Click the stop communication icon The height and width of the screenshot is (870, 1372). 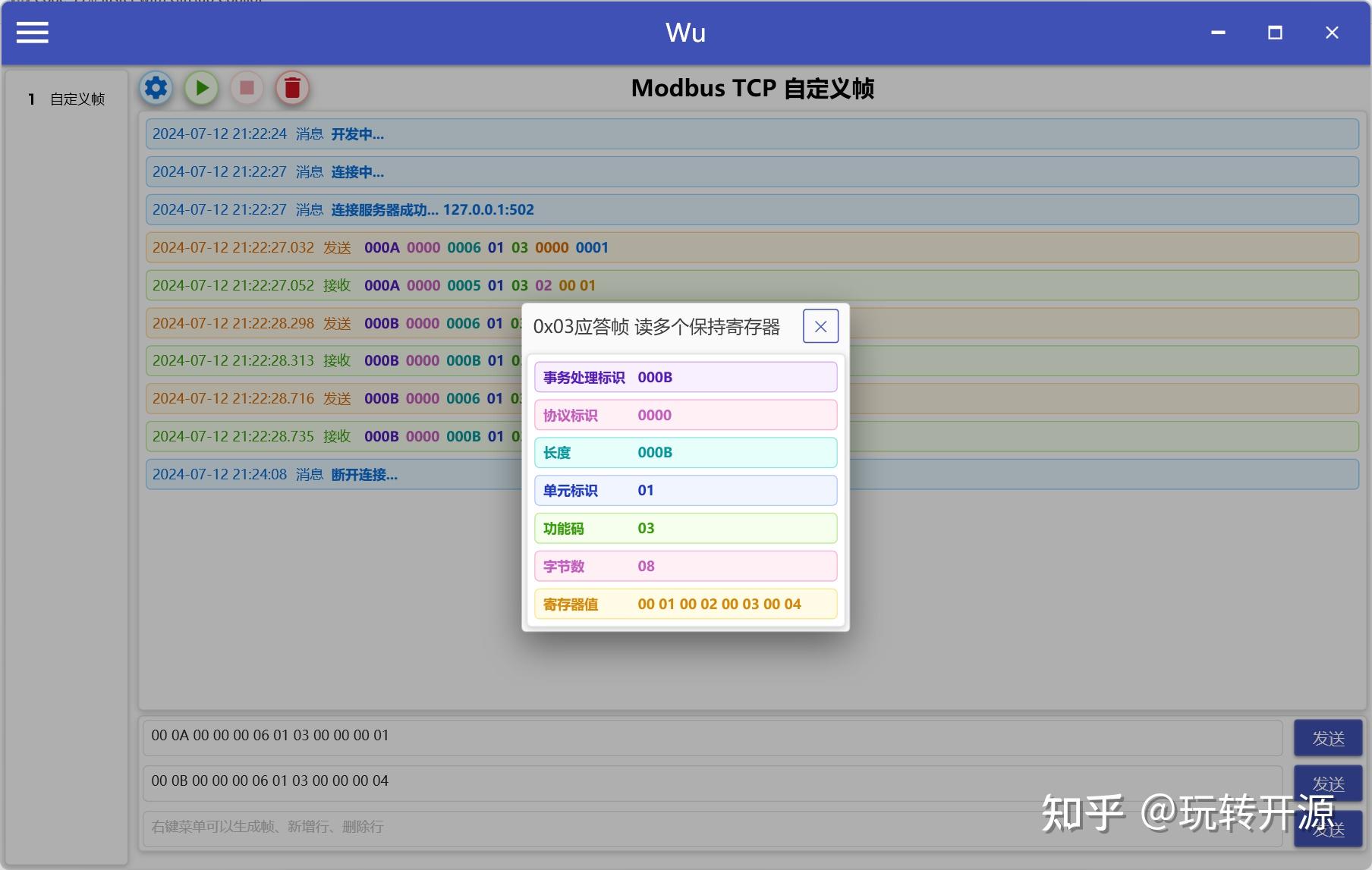[247, 87]
